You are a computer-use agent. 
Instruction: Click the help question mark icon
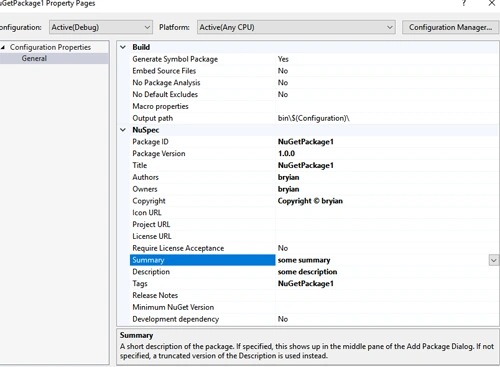coord(464,3)
